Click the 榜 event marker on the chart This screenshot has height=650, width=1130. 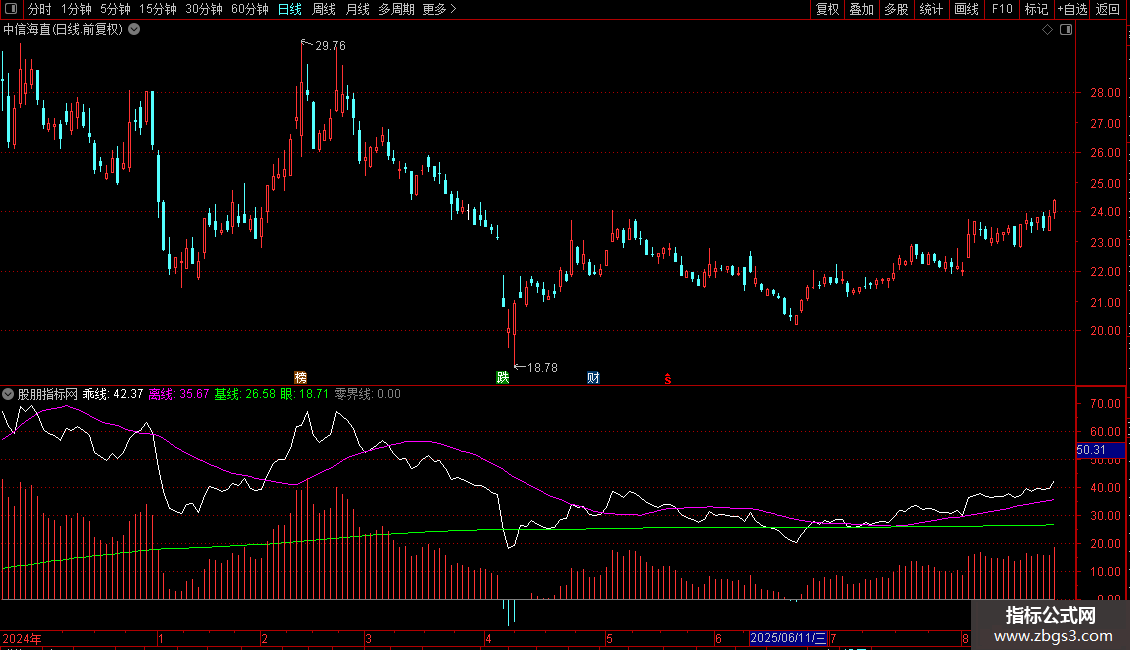click(x=301, y=378)
